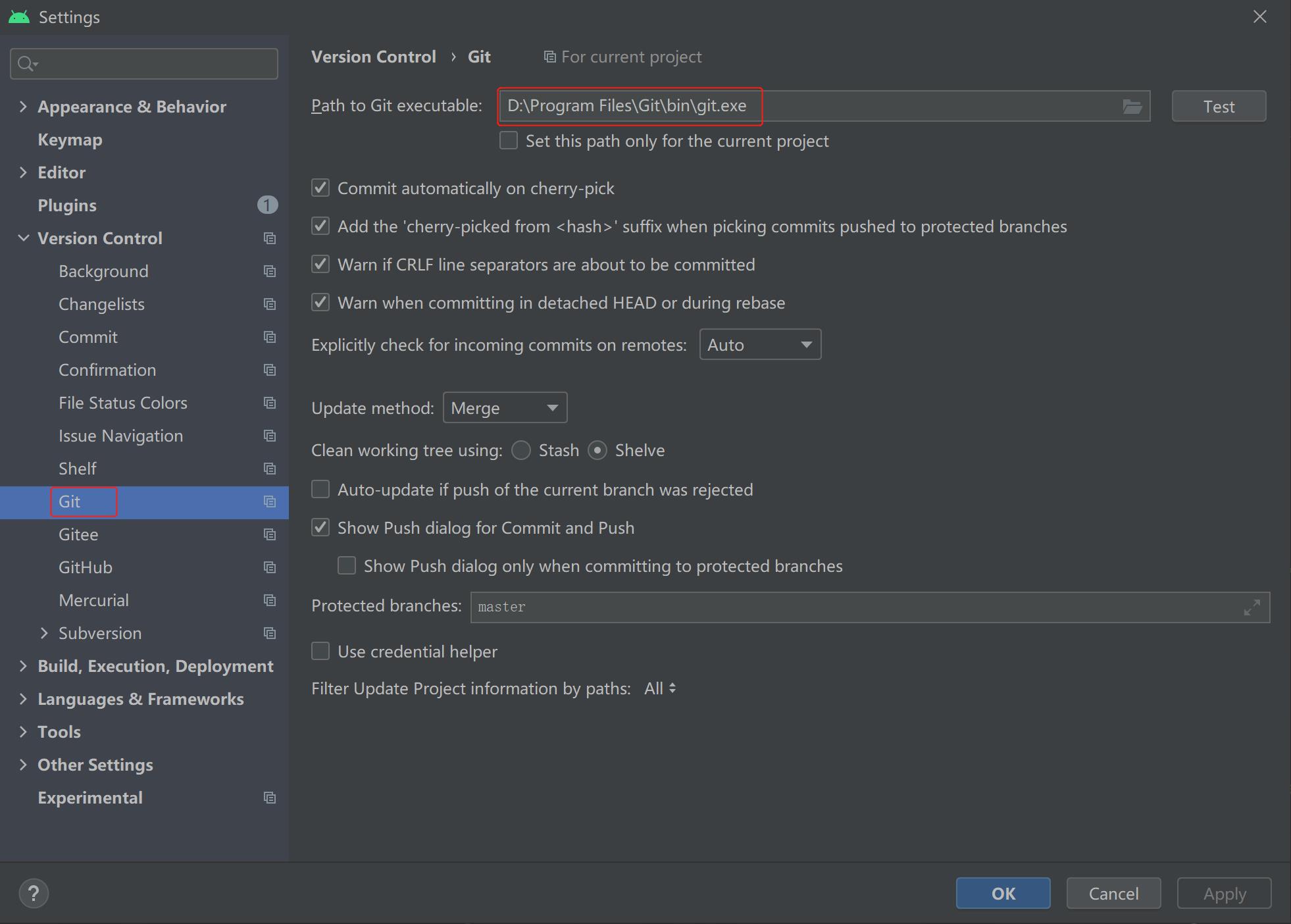Click the project-level icon next to Issue Navigation
Viewport: 1291px width, 924px height.
[x=270, y=436]
